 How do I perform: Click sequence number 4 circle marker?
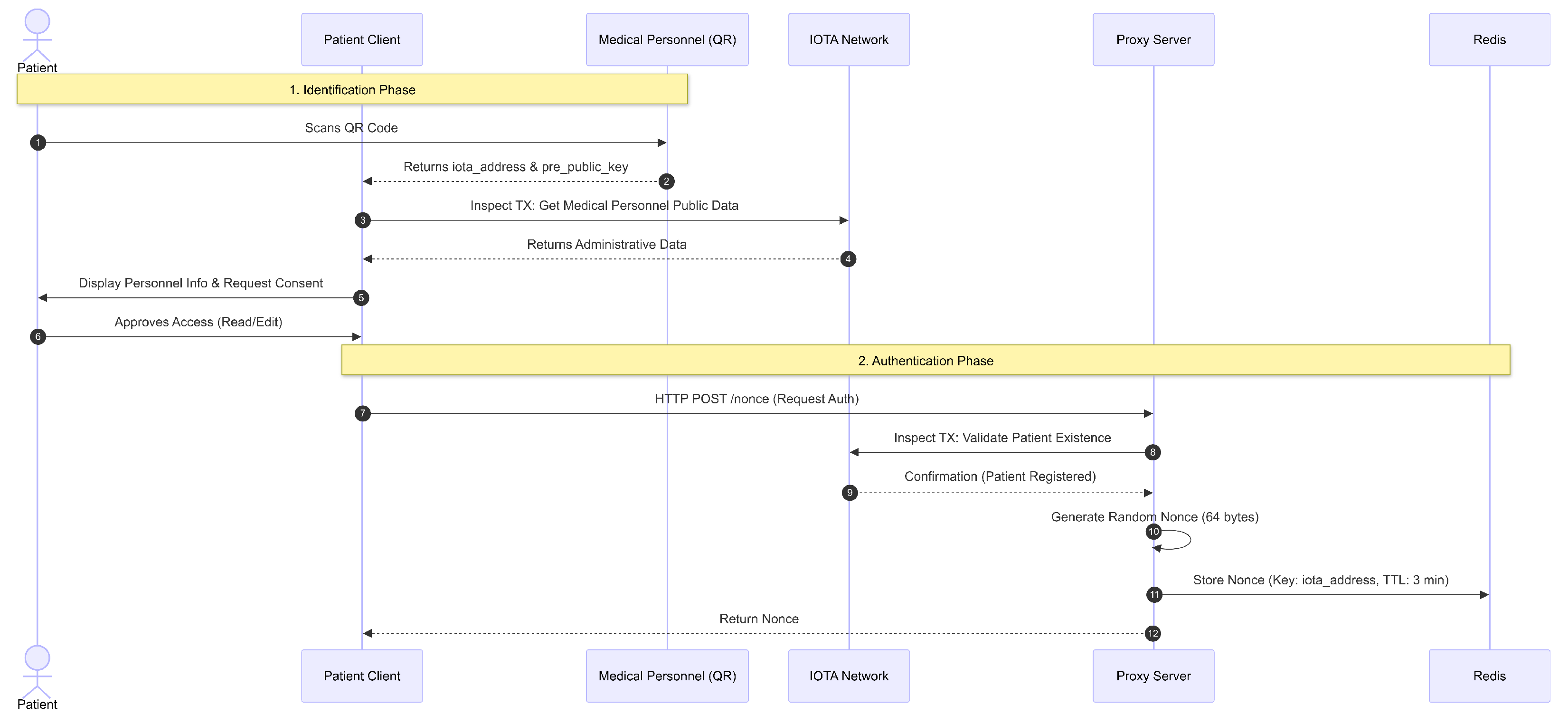[x=848, y=259]
